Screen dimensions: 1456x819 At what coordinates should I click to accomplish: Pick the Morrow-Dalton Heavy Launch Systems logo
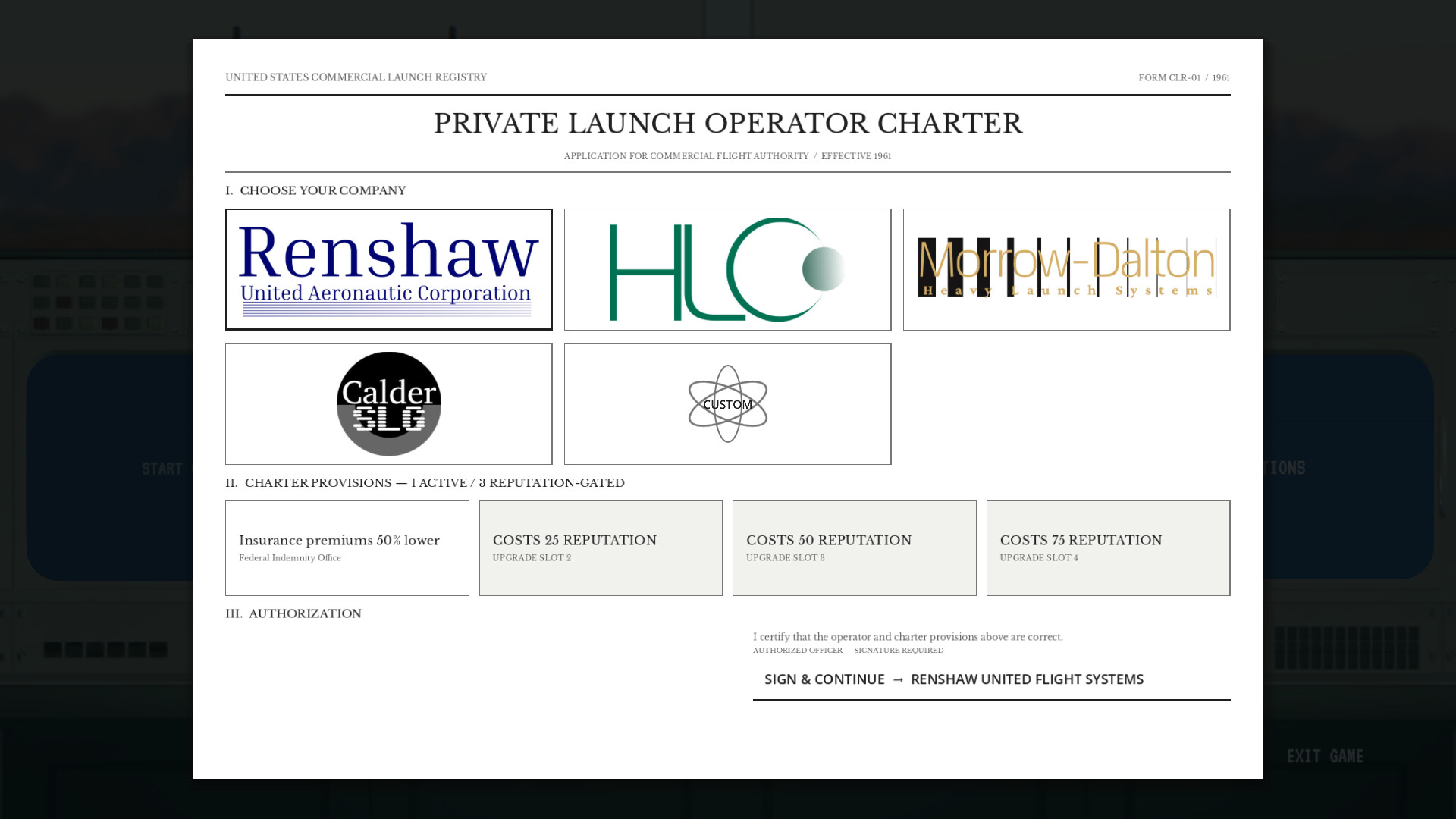[1066, 269]
